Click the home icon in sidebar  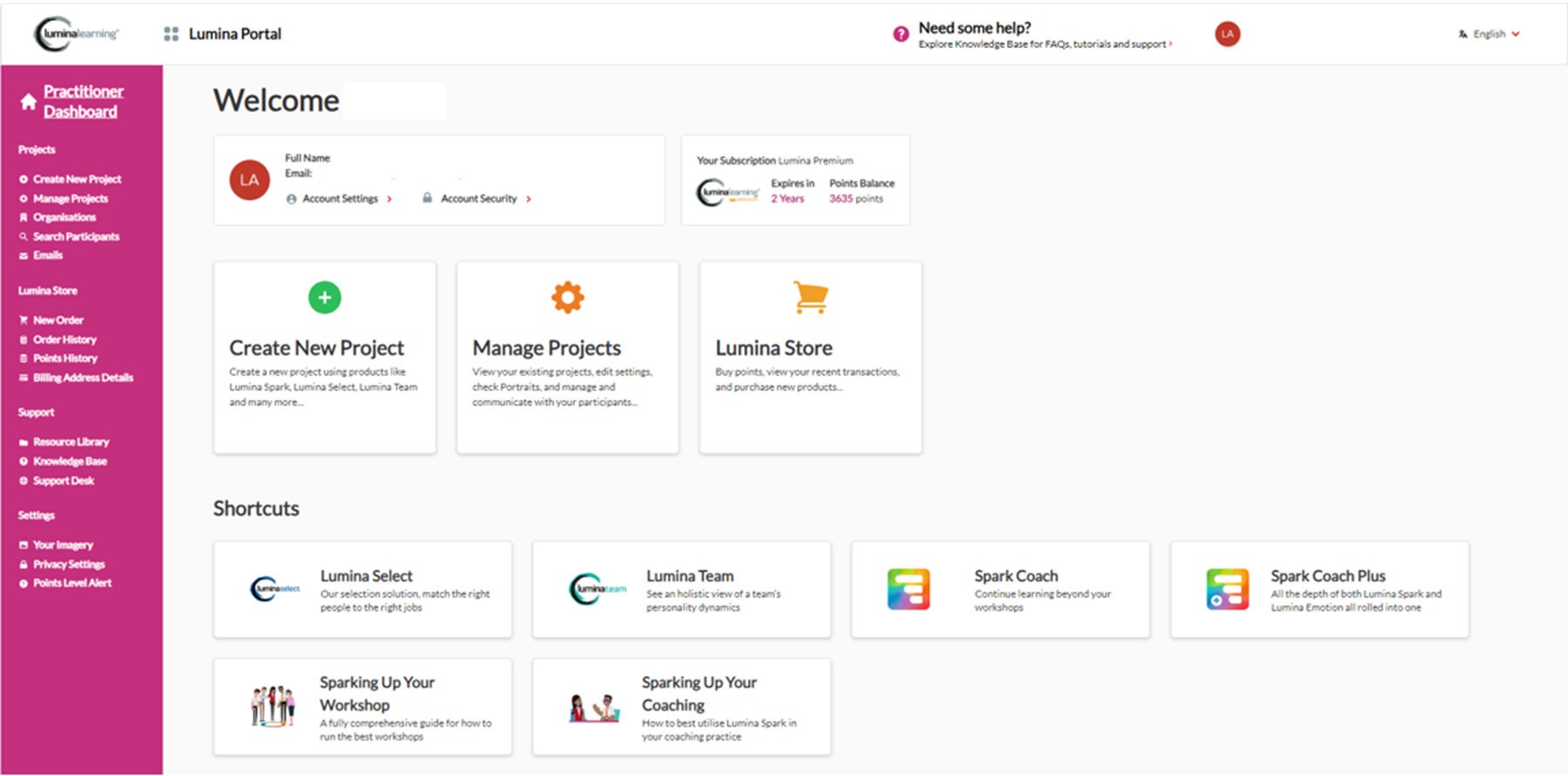(x=29, y=102)
